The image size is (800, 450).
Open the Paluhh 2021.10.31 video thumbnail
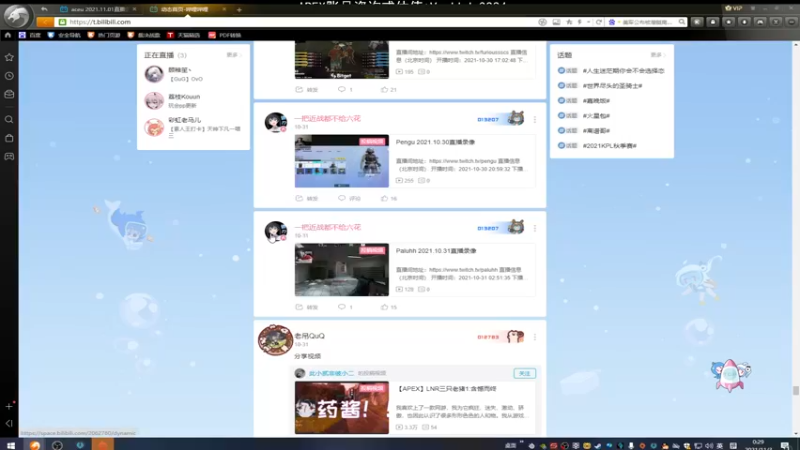(x=342, y=270)
